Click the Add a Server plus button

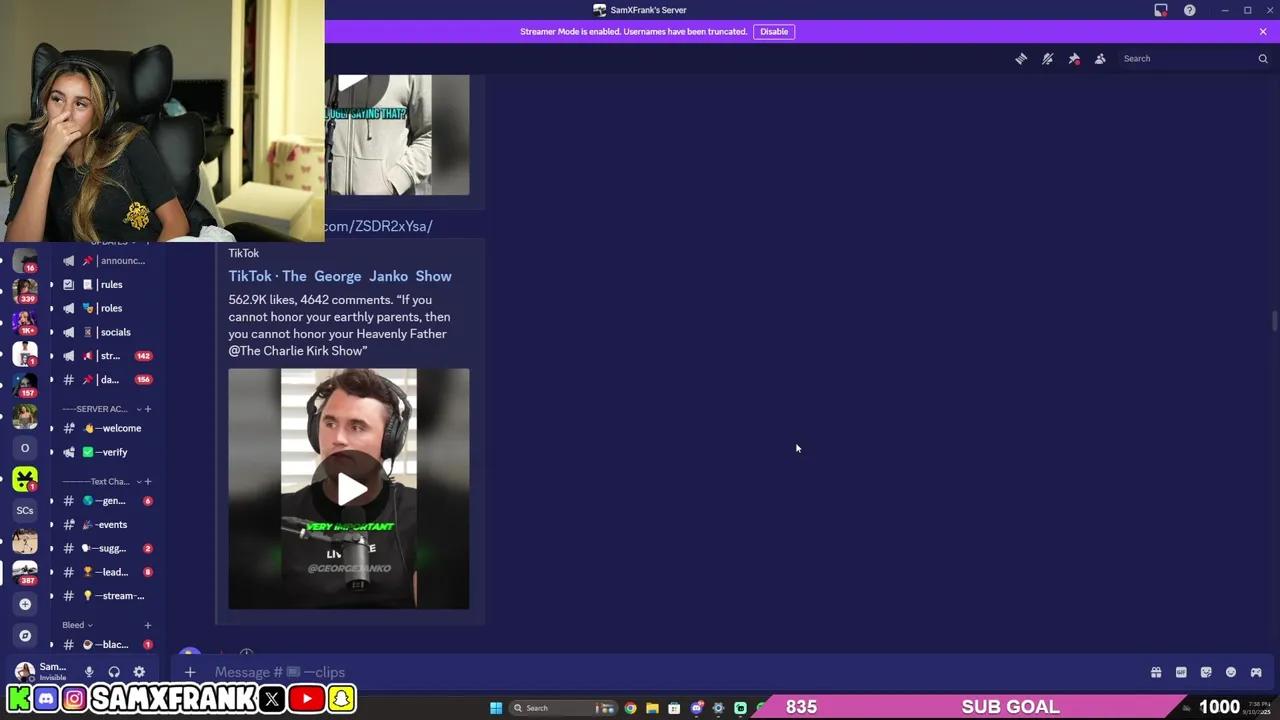click(x=25, y=604)
